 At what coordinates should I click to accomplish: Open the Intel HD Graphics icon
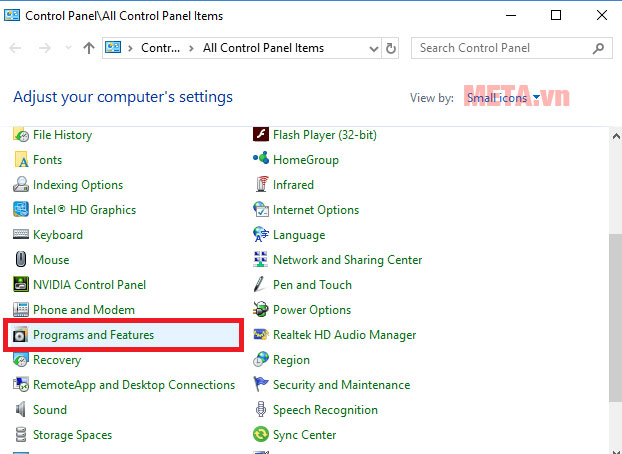(x=21, y=210)
